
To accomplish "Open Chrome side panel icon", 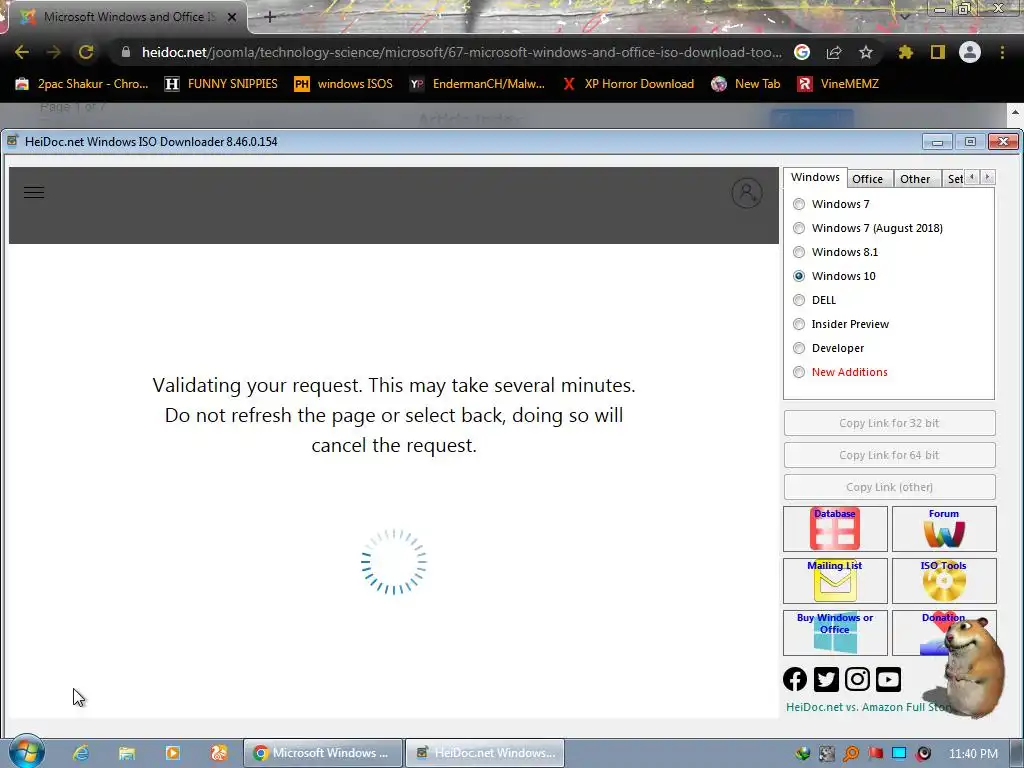I will (x=938, y=52).
